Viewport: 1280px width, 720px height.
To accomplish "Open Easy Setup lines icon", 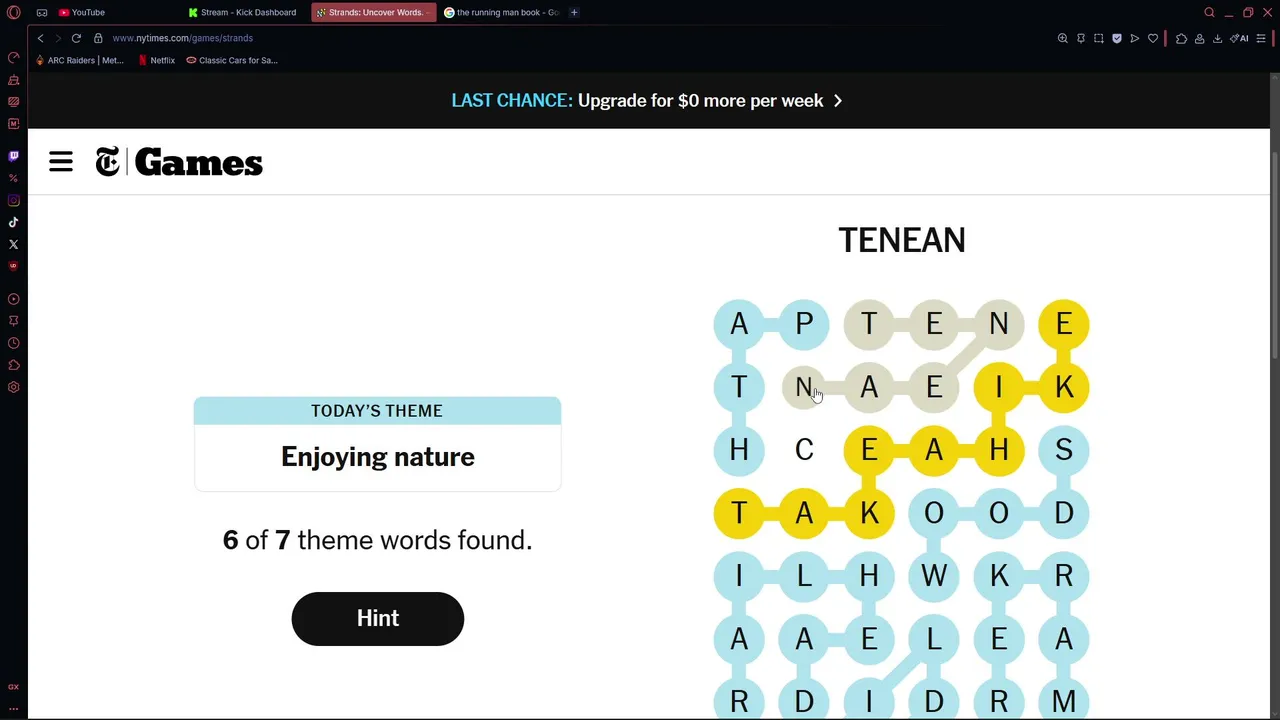I will pos(1261,38).
